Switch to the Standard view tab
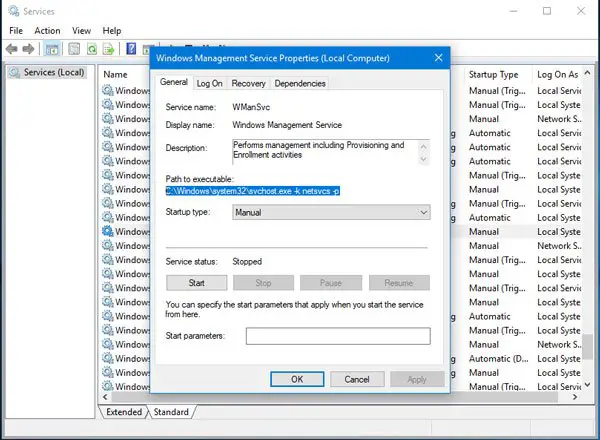Image resolution: width=600 pixels, height=440 pixels. coord(171,412)
